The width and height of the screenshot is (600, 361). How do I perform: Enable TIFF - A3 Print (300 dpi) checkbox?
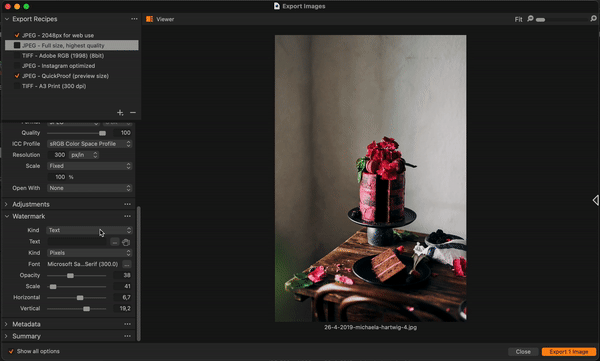(17, 86)
